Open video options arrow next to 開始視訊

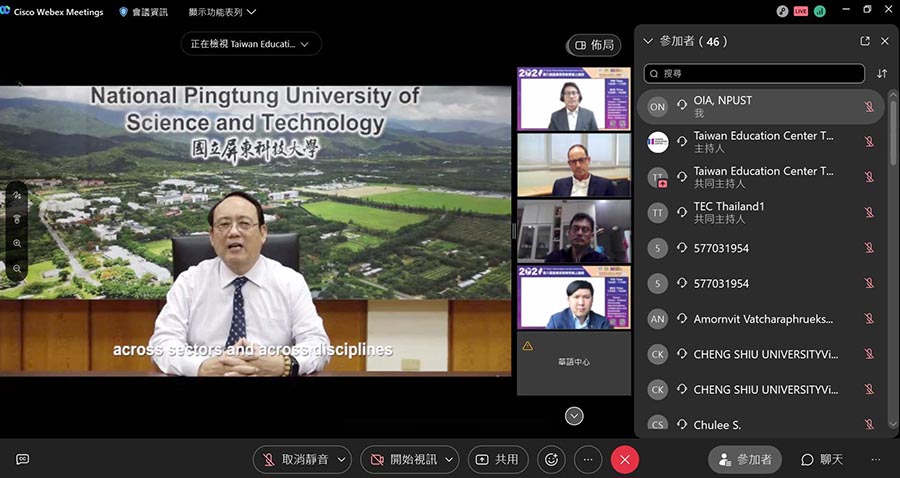coord(449,460)
